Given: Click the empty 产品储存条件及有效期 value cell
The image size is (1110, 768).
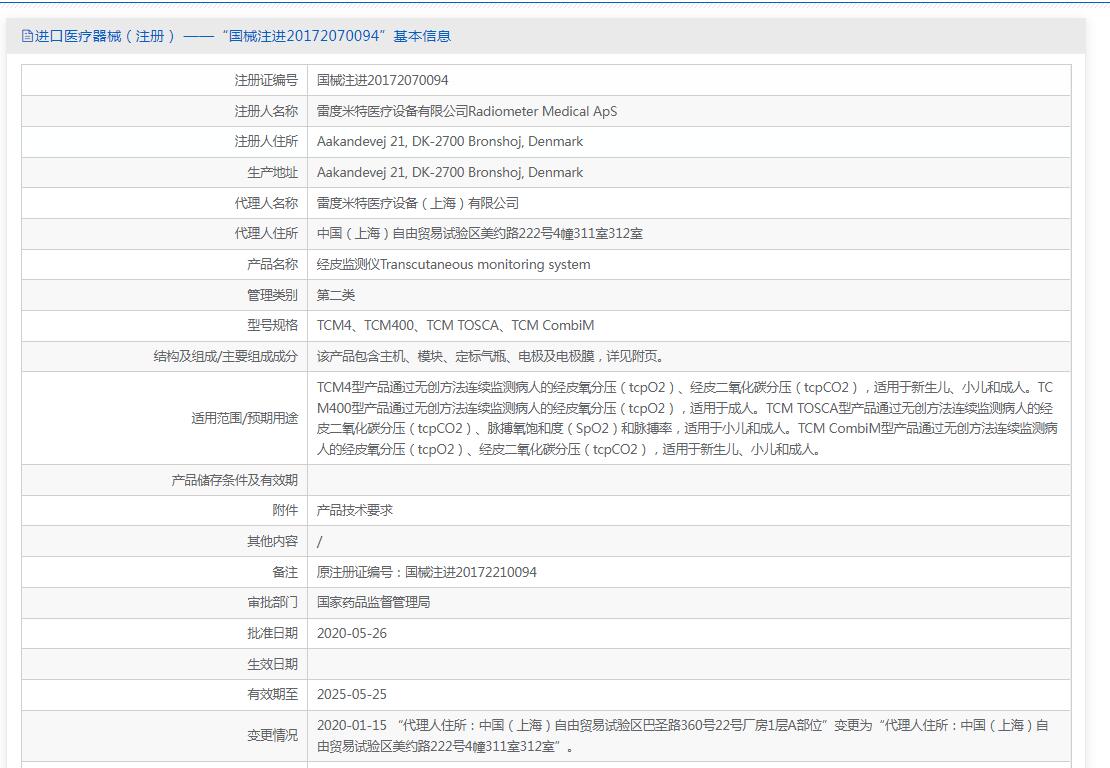Looking at the screenshot, I should pyautogui.click(x=688, y=480).
